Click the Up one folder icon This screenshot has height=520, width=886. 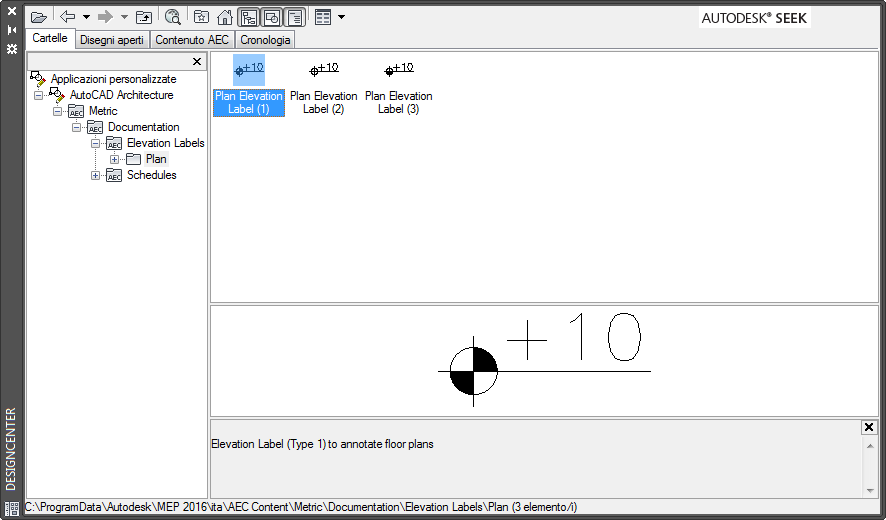(144, 18)
